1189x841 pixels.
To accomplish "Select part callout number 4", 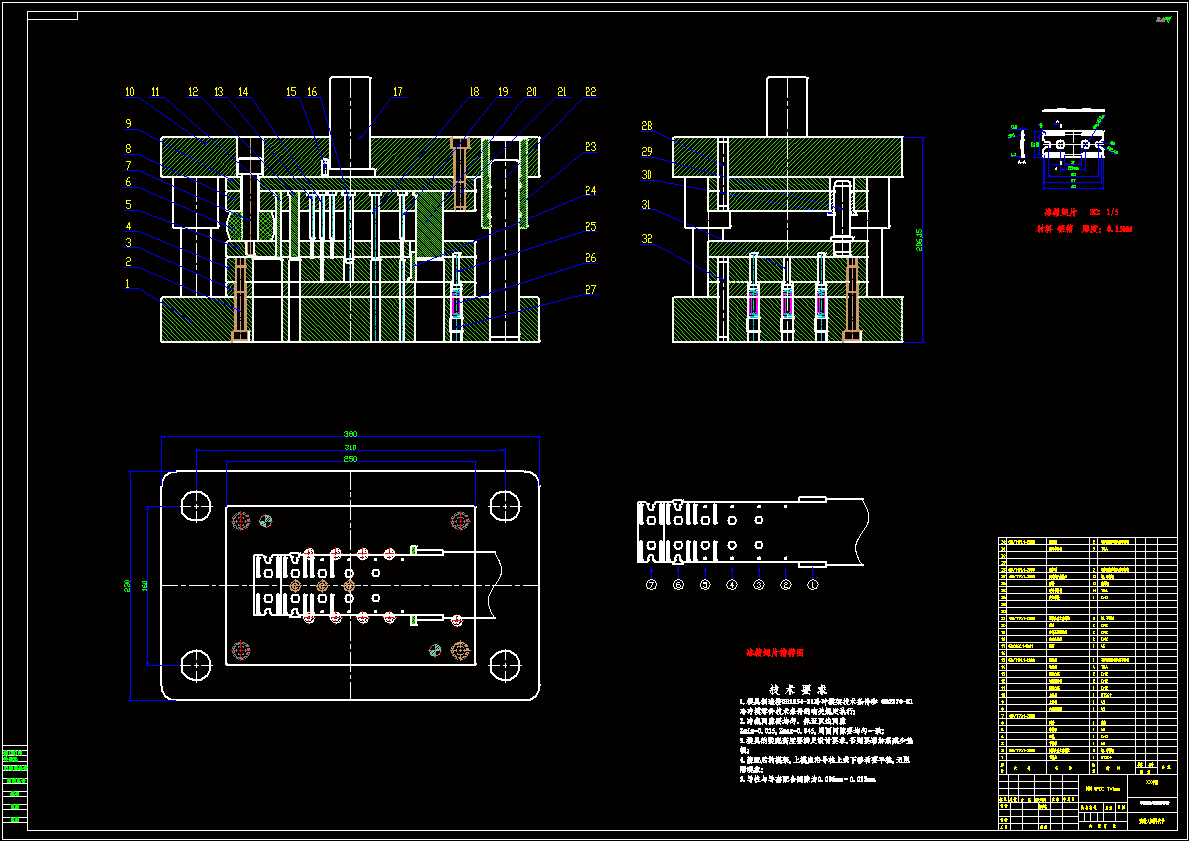I will tap(128, 227).
